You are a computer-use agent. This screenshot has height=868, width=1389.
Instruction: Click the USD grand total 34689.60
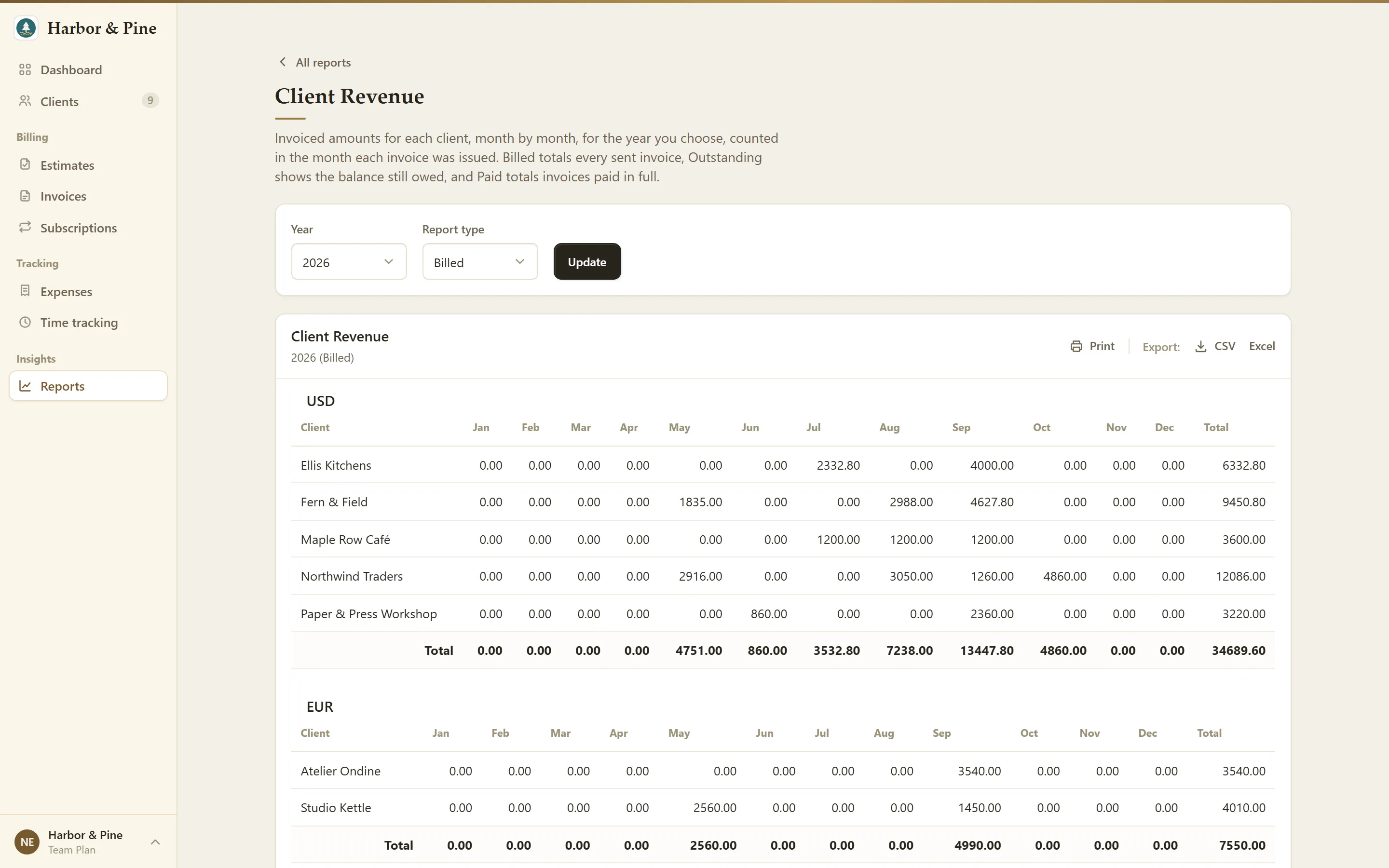1239,651
